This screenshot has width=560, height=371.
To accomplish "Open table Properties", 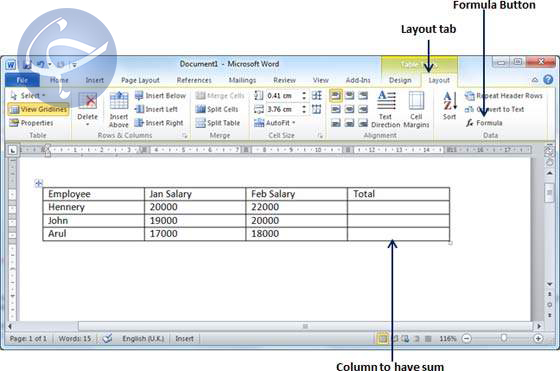I will tap(31, 123).
